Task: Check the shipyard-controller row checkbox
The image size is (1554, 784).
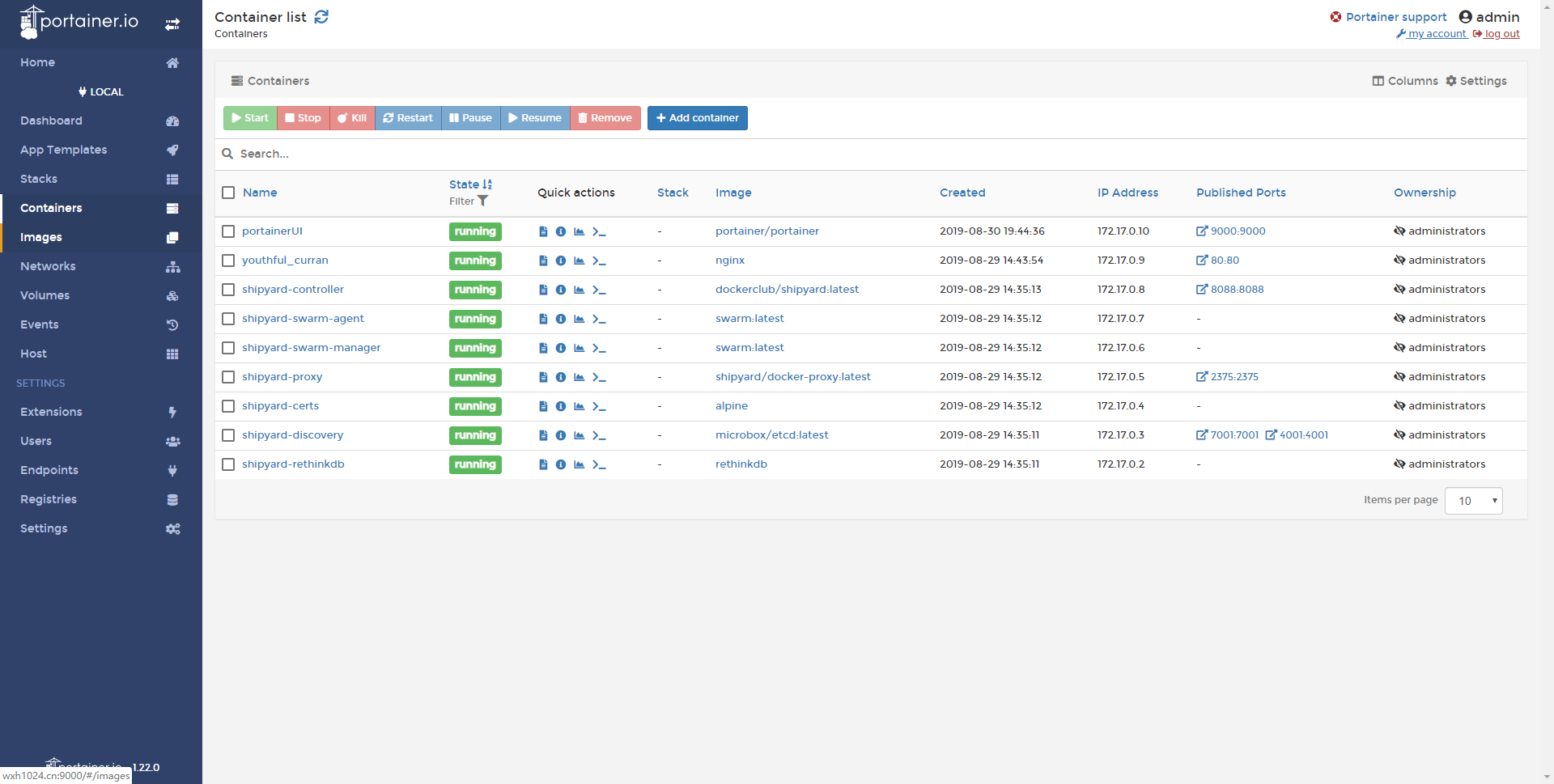Action: click(228, 290)
